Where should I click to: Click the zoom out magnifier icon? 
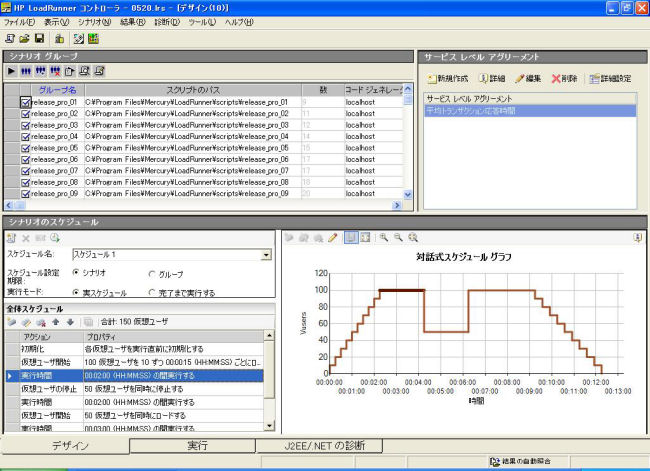[398, 238]
